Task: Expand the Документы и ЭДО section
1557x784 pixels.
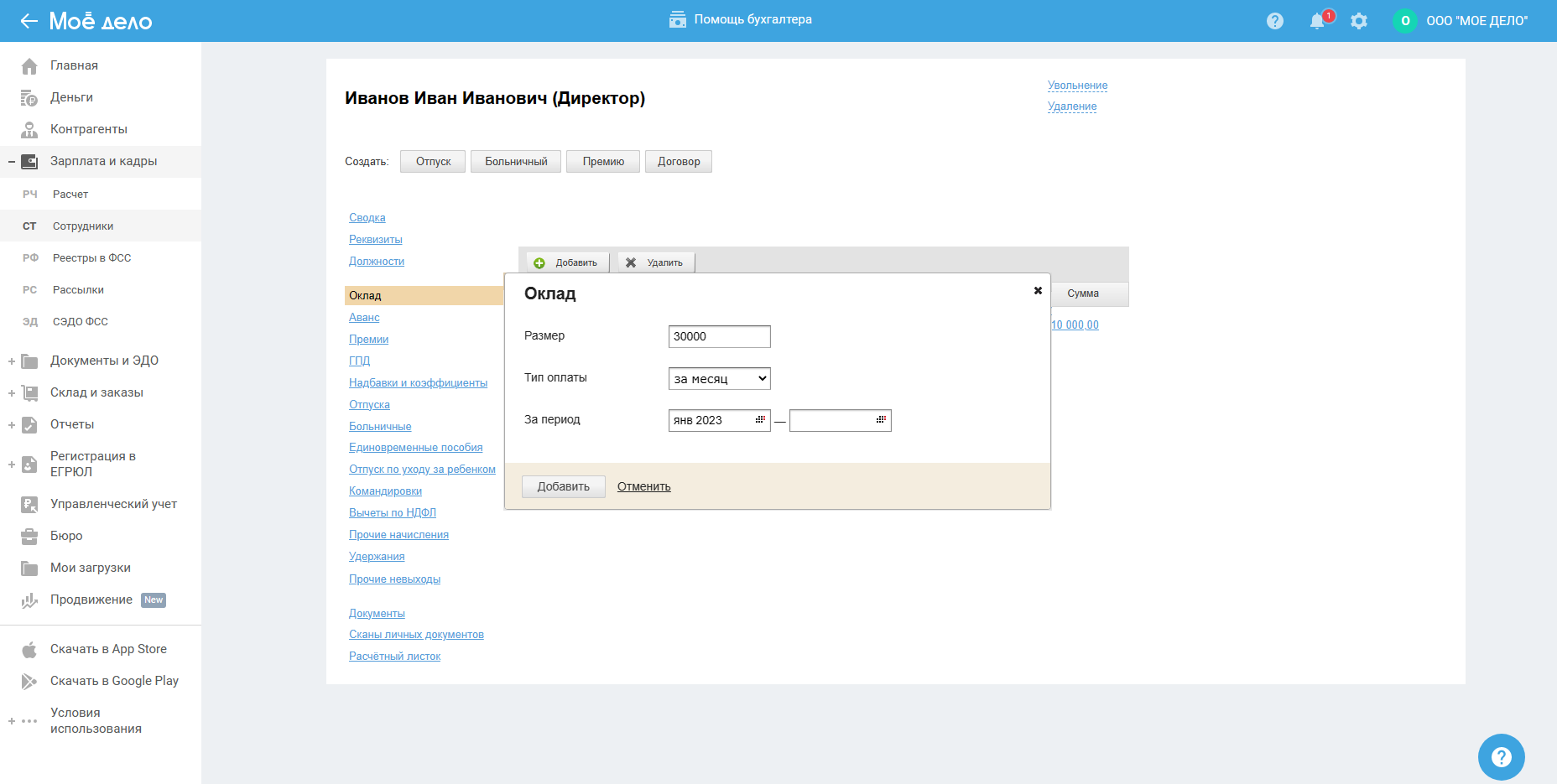Action: coord(12,361)
